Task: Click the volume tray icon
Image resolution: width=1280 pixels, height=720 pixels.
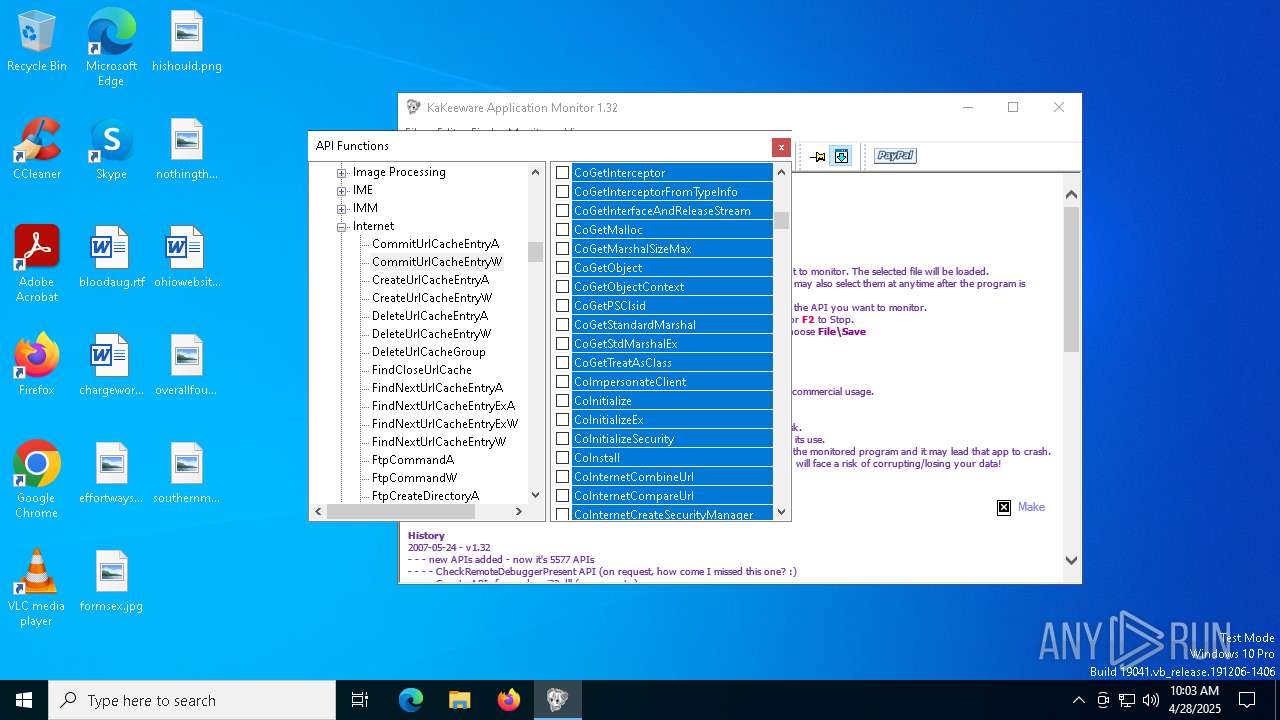Action: (x=1151, y=700)
